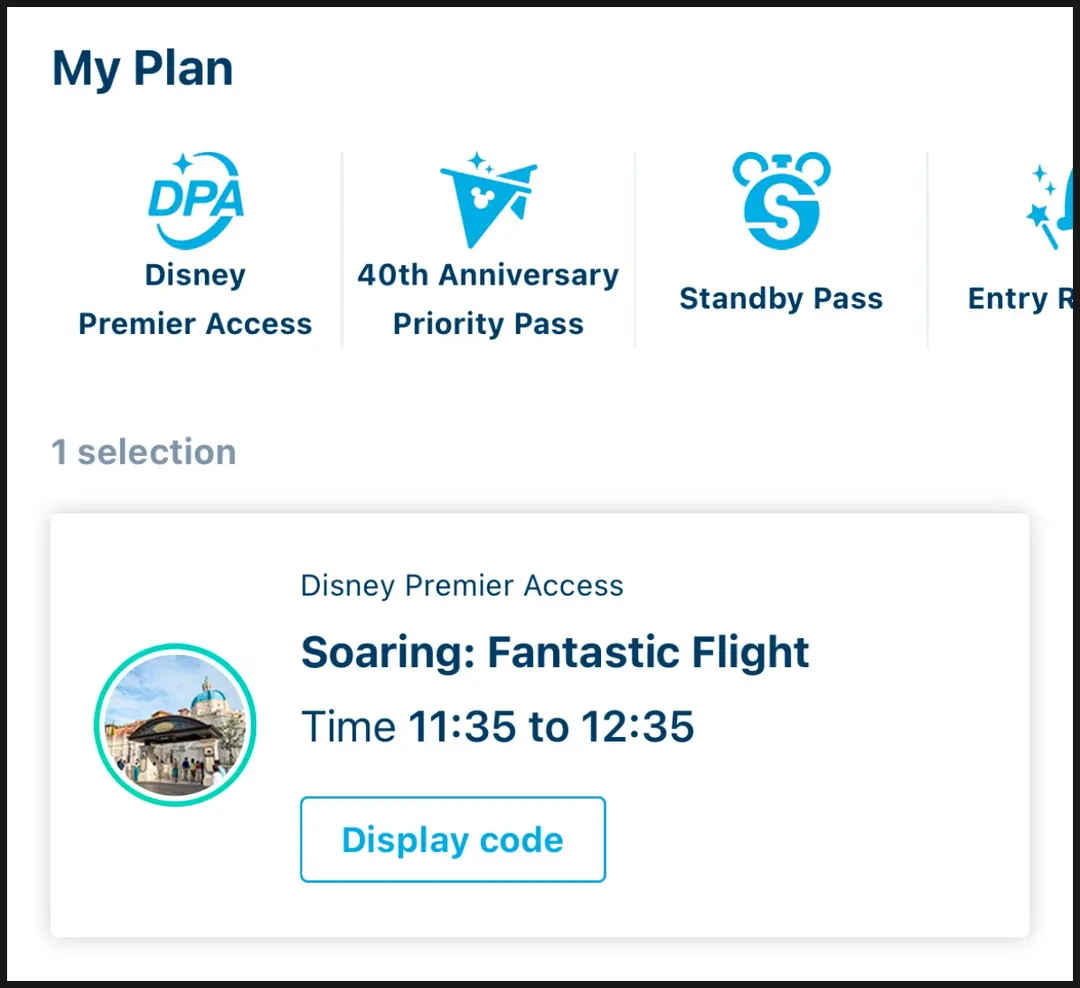This screenshot has height=988, width=1080.
Task: Tap the DPA logo icon
Action: click(x=196, y=200)
